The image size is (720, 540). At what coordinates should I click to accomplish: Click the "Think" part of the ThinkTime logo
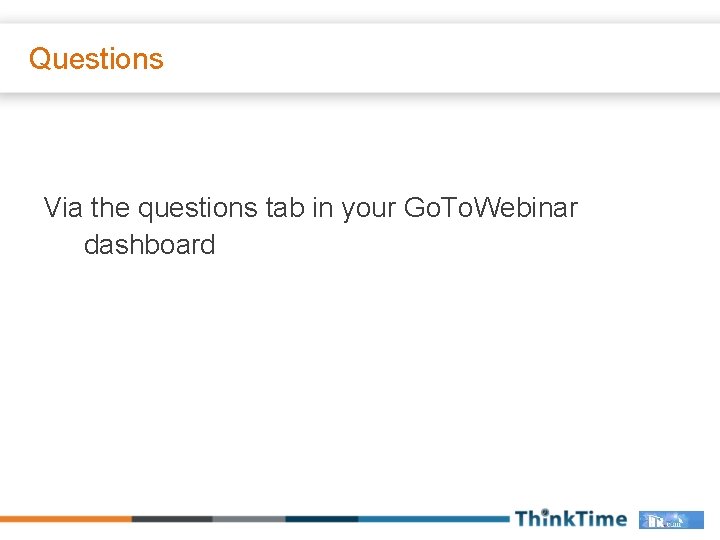[543, 519]
